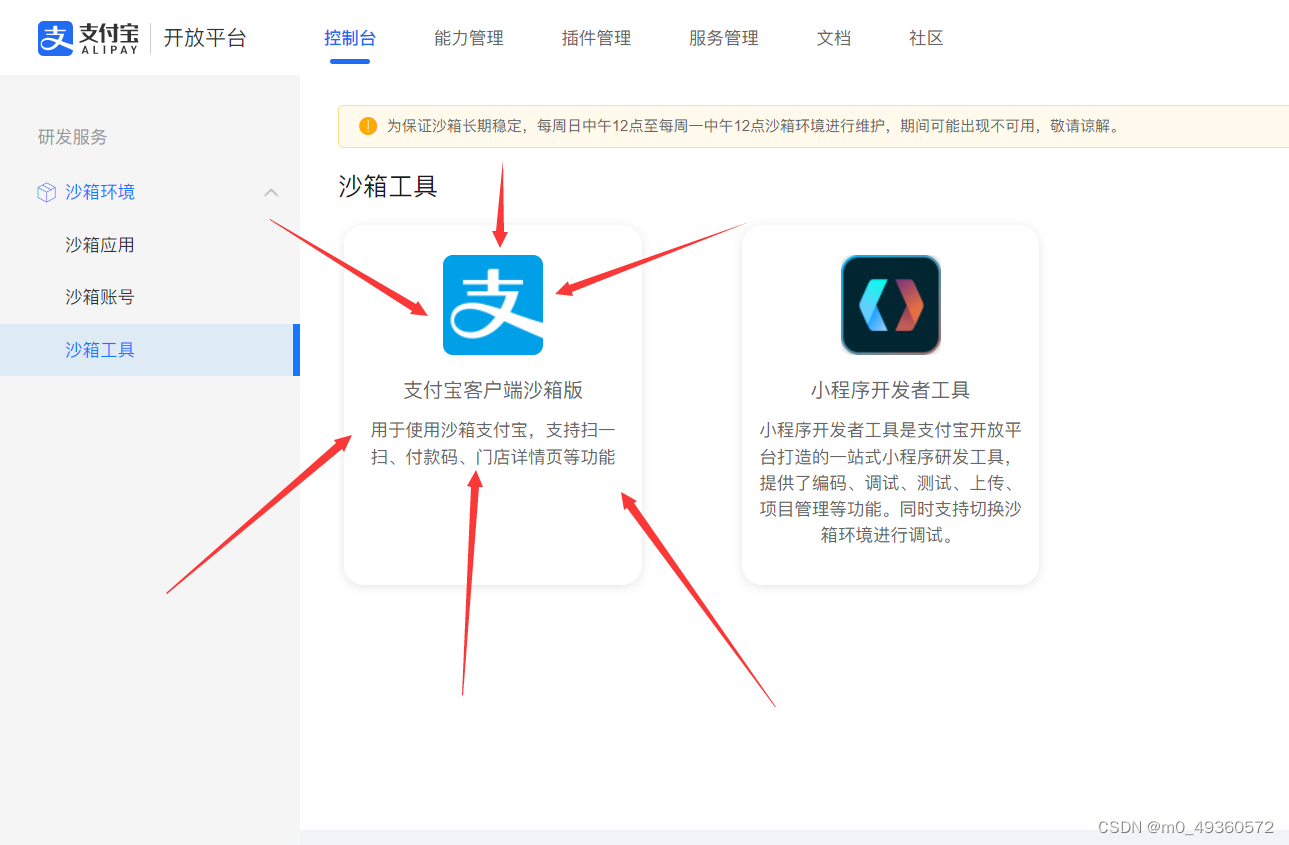Visit the 社区 menu item
Viewport: 1289px width, 845px height.
point(926,38)
